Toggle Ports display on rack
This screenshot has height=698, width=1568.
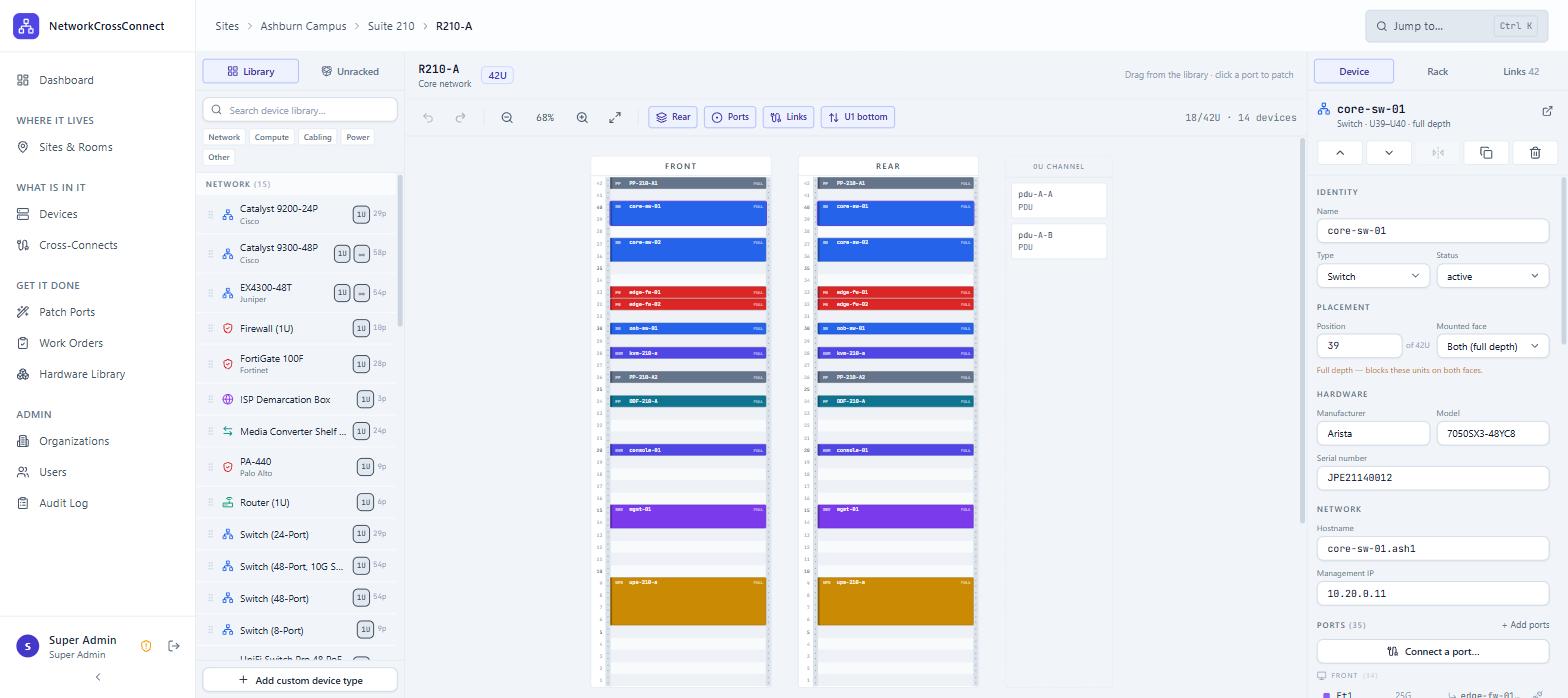(x=730, y=117)
